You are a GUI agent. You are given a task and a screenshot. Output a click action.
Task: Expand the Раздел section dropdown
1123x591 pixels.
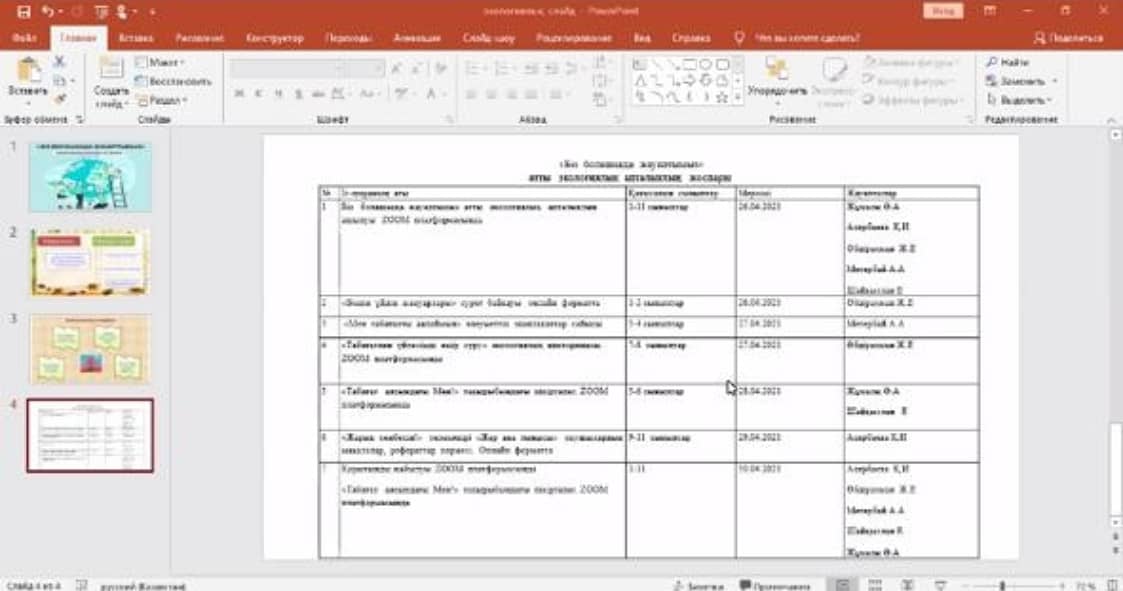pyautogui.click(x=163, y=100)
